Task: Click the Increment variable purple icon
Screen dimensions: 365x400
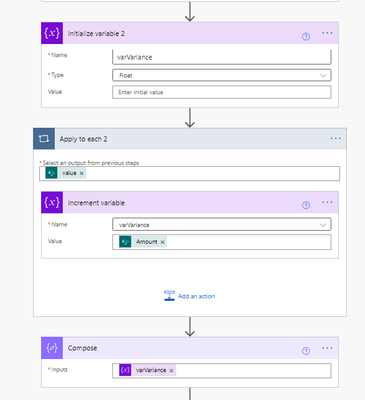Action: [52, 202]
